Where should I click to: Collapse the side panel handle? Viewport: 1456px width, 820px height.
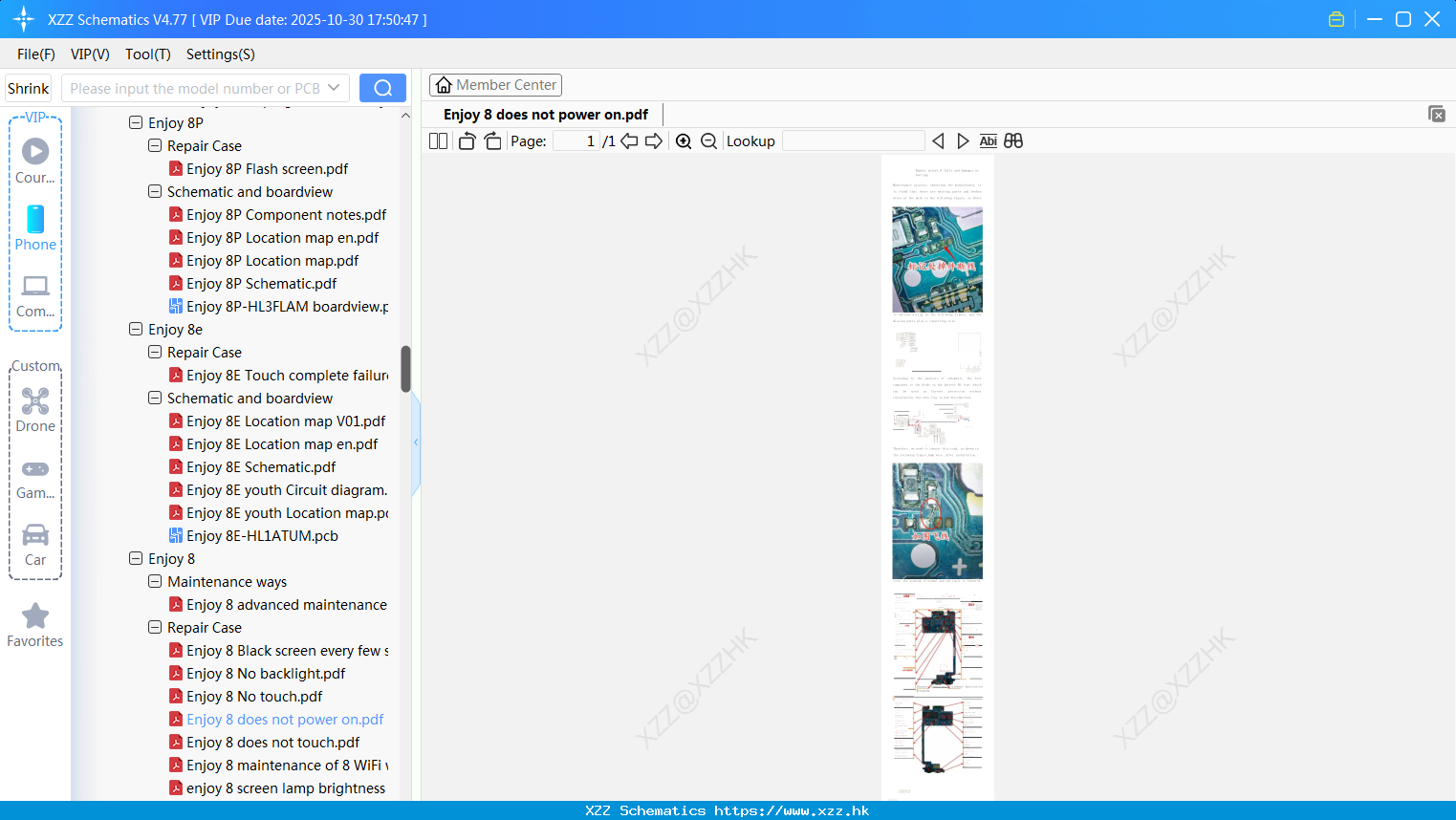tap(416, 442)
